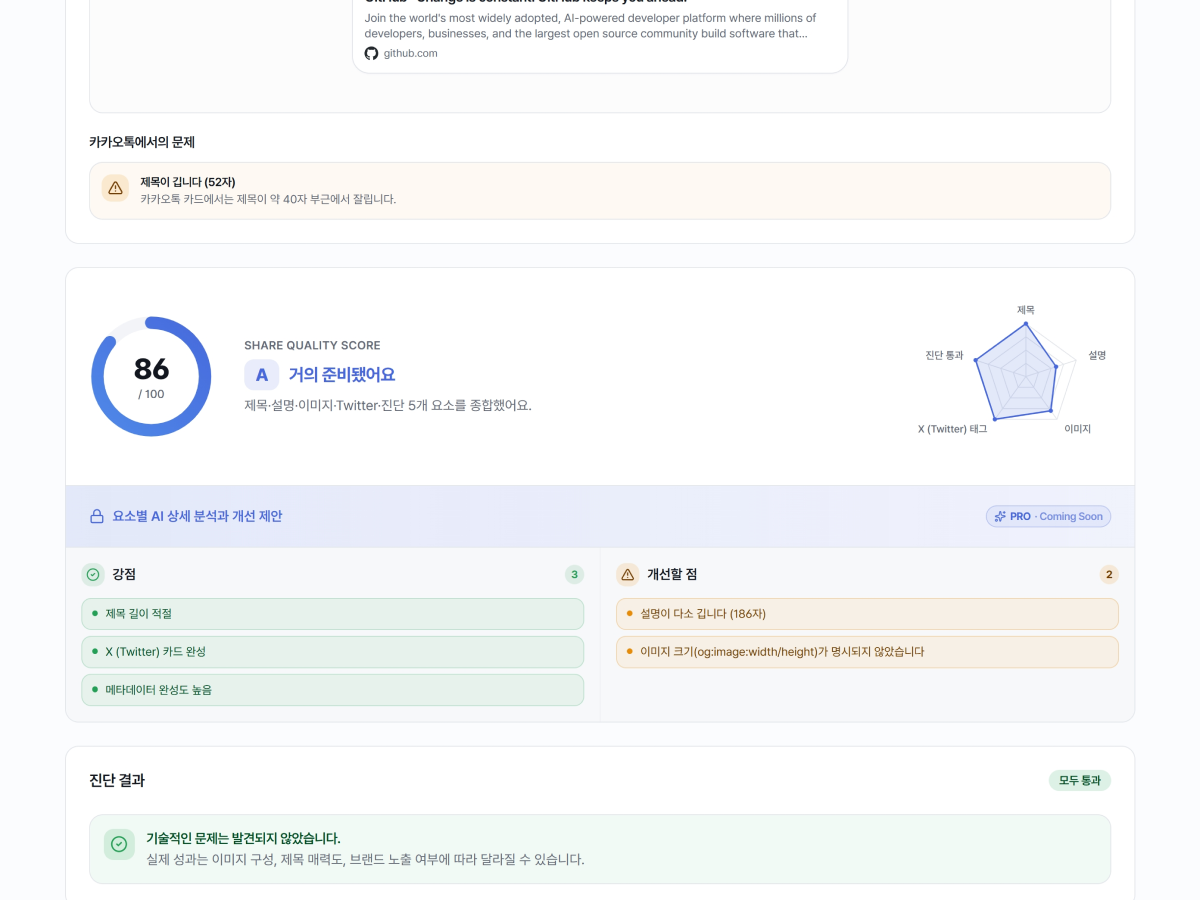This screenshot has height=900, width=1200.
Task: Click the lock icon beside AI analysis heading
Action: tap(97, 517)
